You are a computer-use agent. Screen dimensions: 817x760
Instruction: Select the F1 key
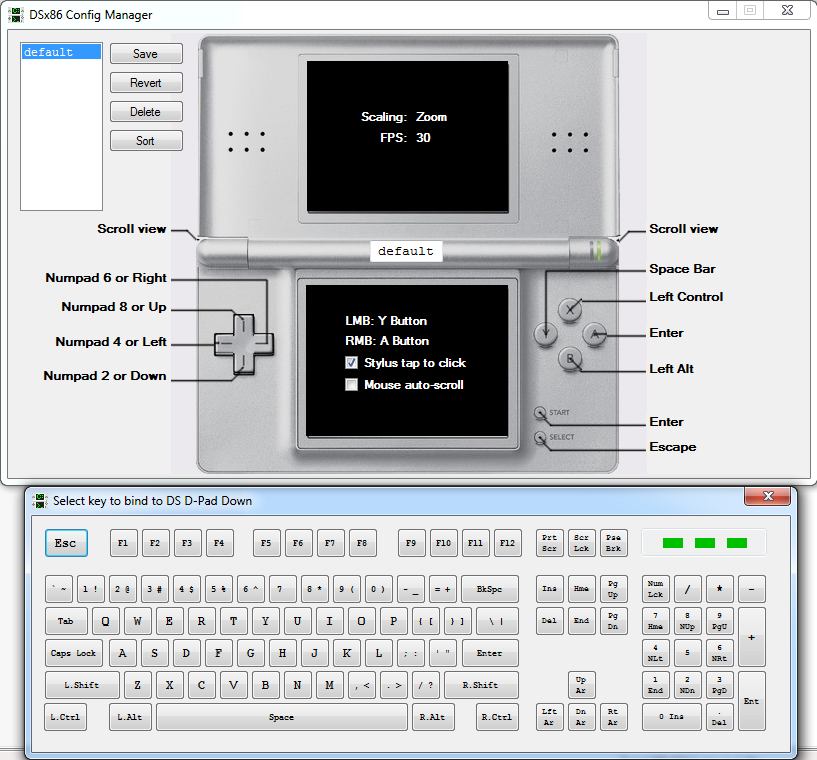(x=123, y=543)
